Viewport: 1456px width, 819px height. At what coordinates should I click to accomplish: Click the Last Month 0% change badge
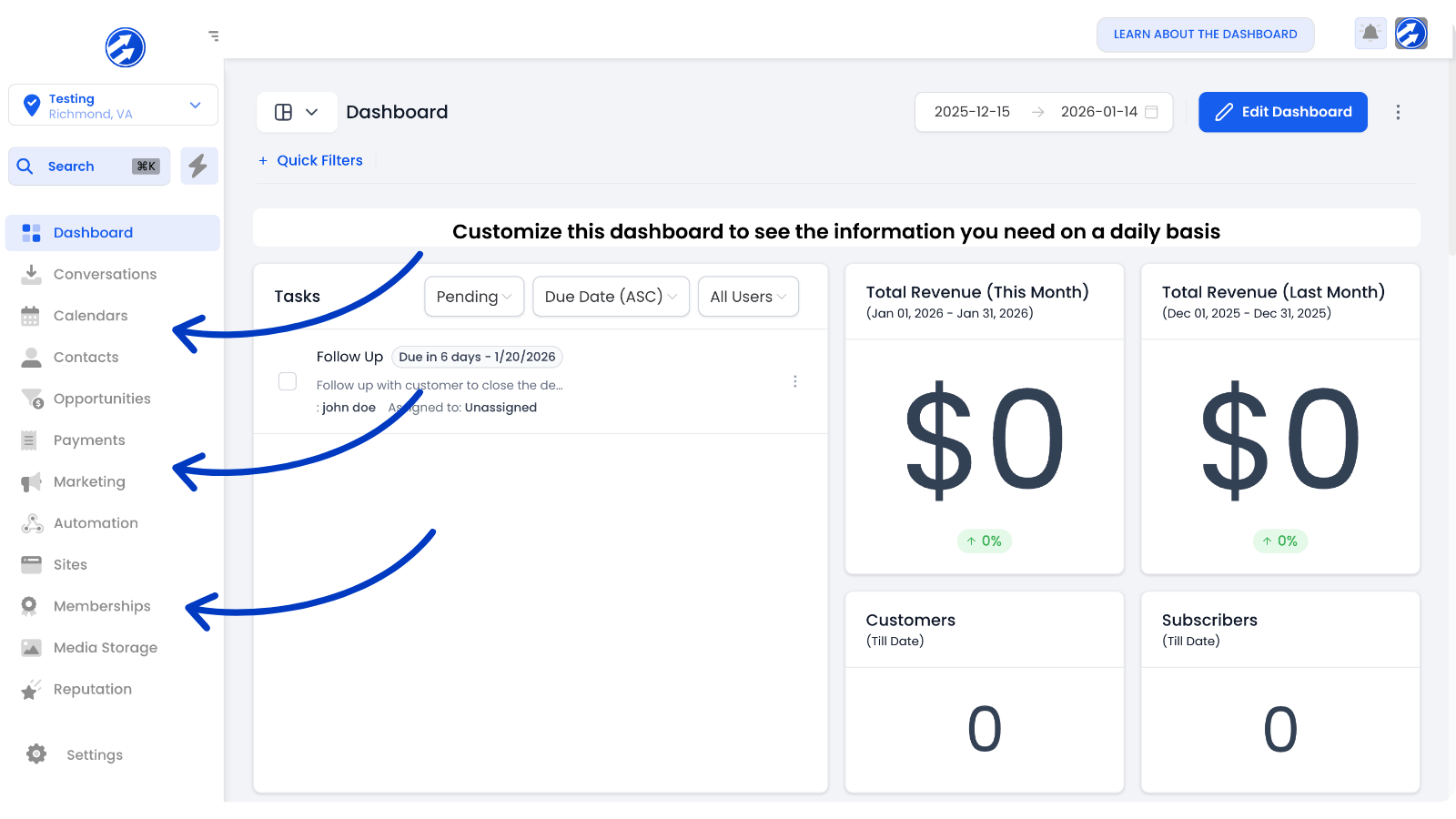point(1280,541)
